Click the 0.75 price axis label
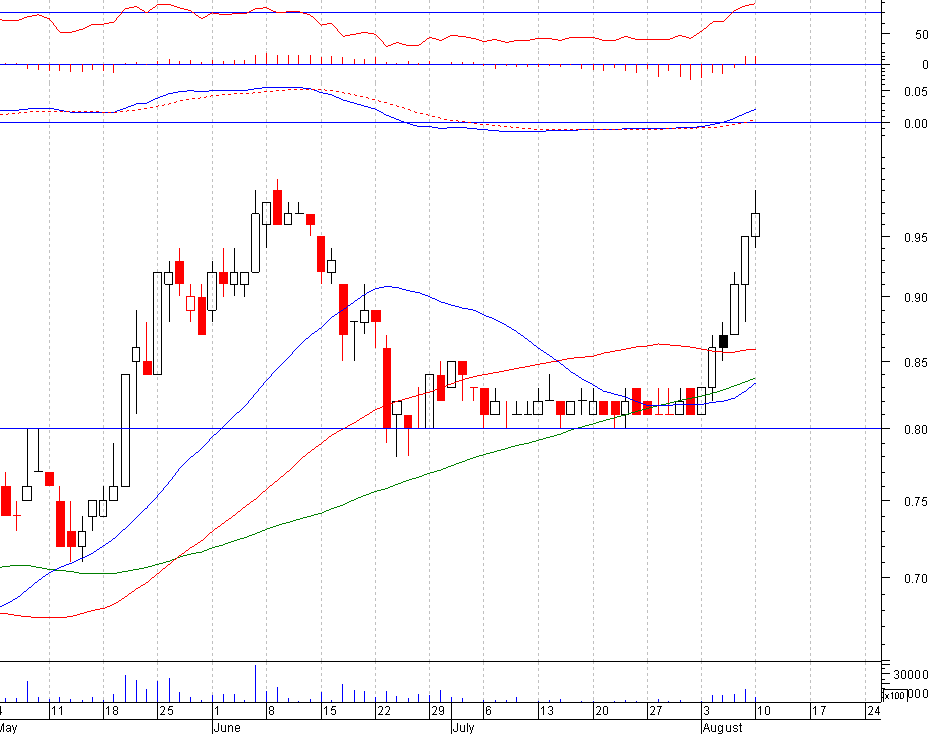 pyautogui.click(x=915, y=502)
